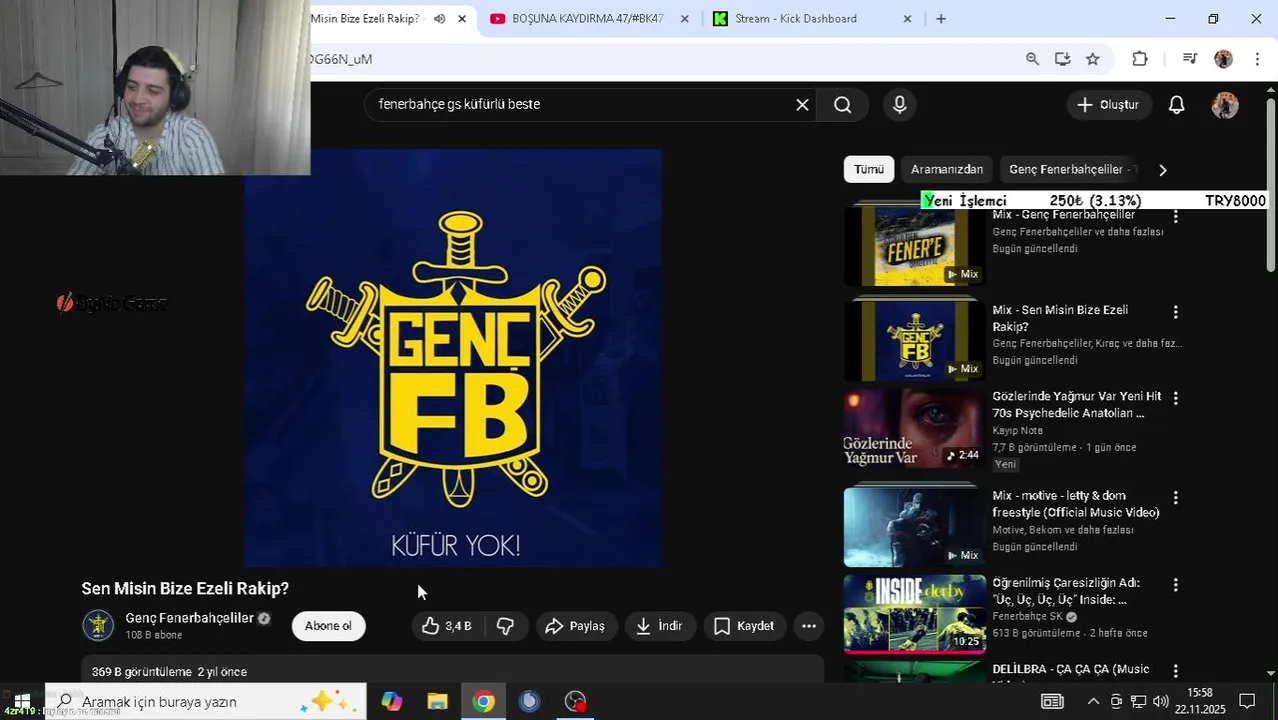Open motive letty & dom freestyle thumbnail

[914, 526]
